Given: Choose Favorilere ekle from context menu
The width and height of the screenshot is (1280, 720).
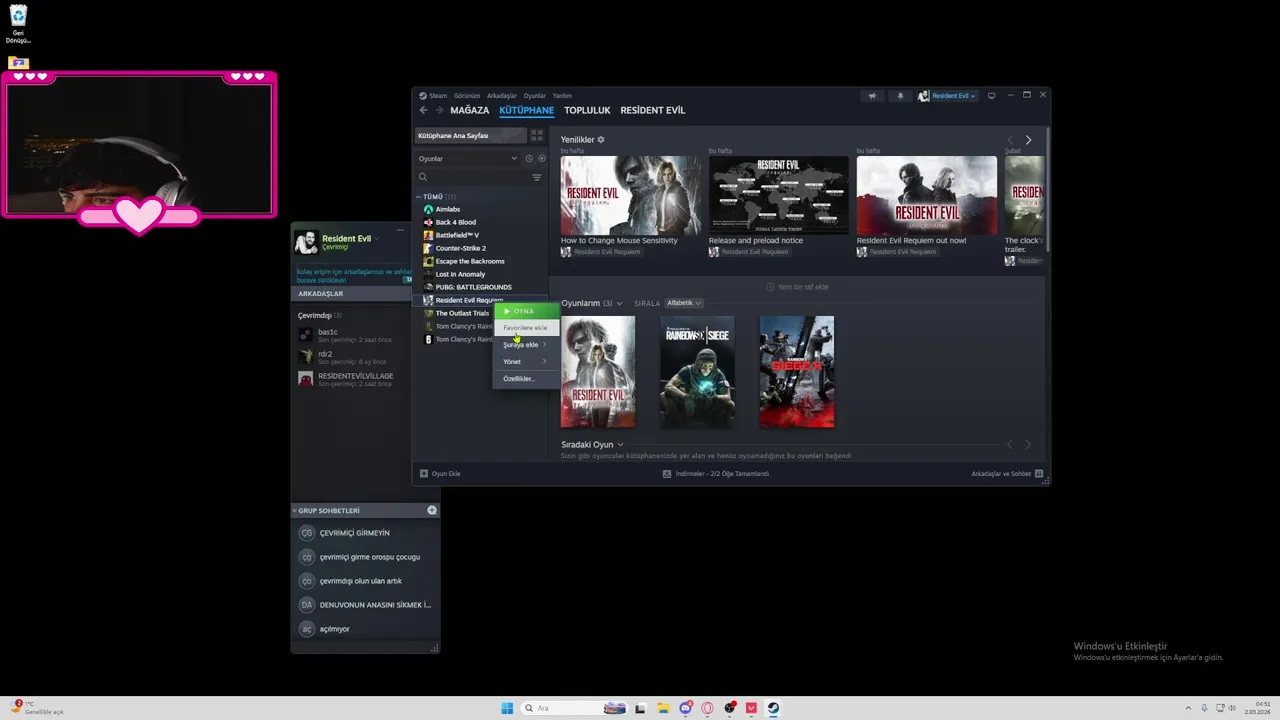Looking at the screenshot, I should point(526,328).
